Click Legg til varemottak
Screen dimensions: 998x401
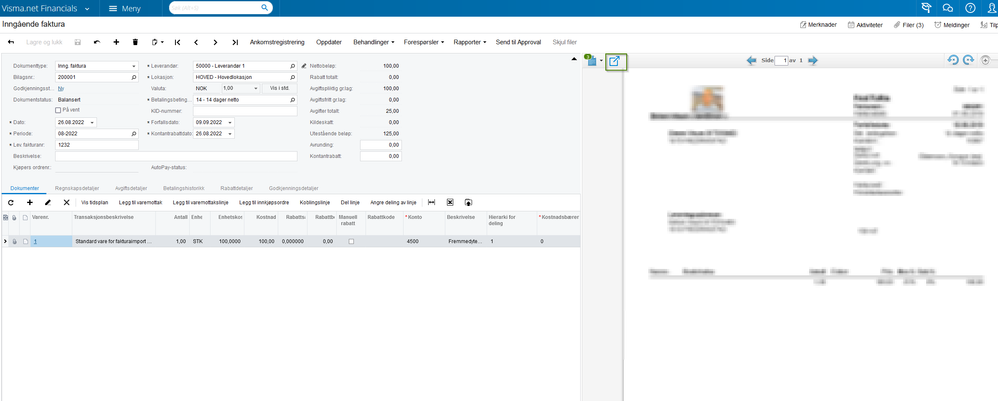(x=141, y=202)
